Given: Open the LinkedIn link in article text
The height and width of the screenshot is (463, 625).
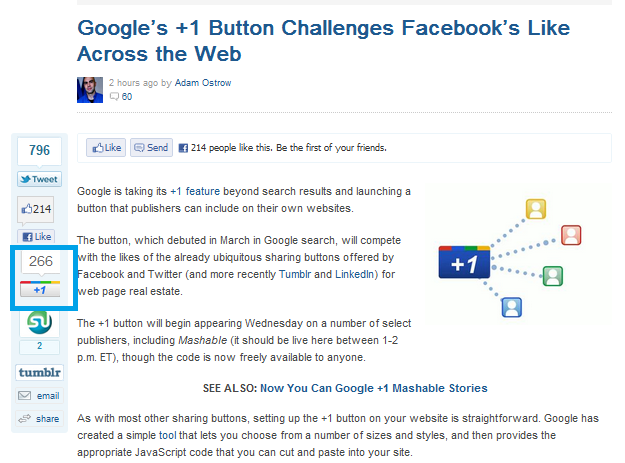Looking at the screenshot, I should pyautogui.click(x=356, y=274).
